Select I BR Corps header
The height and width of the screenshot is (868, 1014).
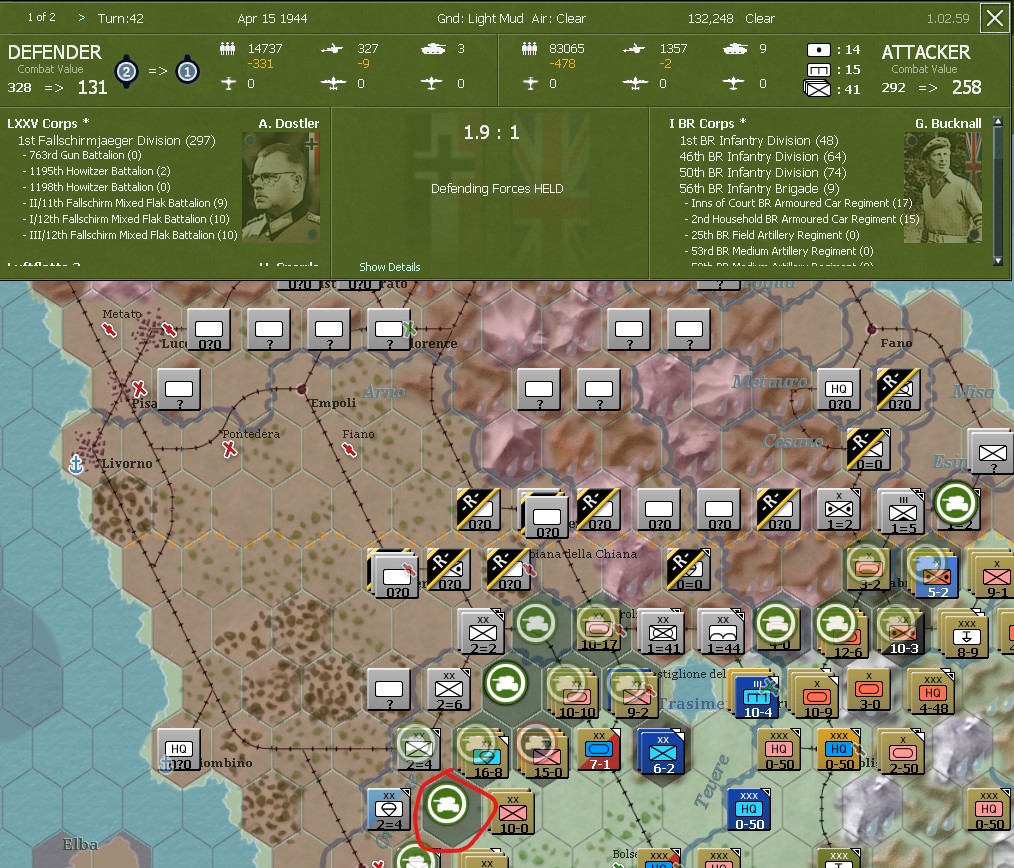pos(707,124)
